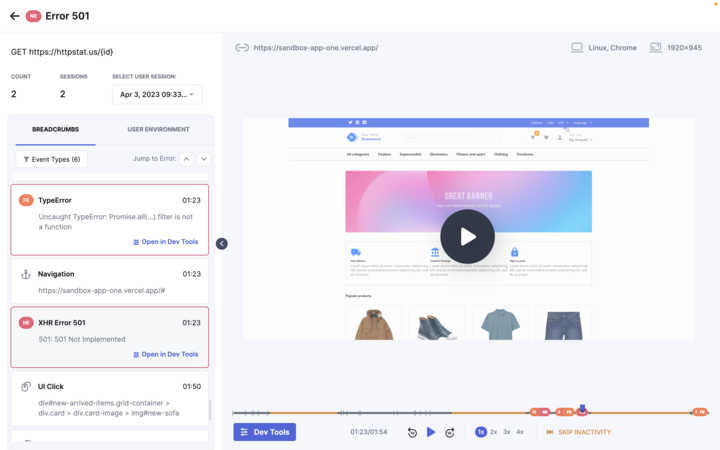Select 1x playback speed
The height and width of the screenshot is (450, 720).
[x=481, y=432]
